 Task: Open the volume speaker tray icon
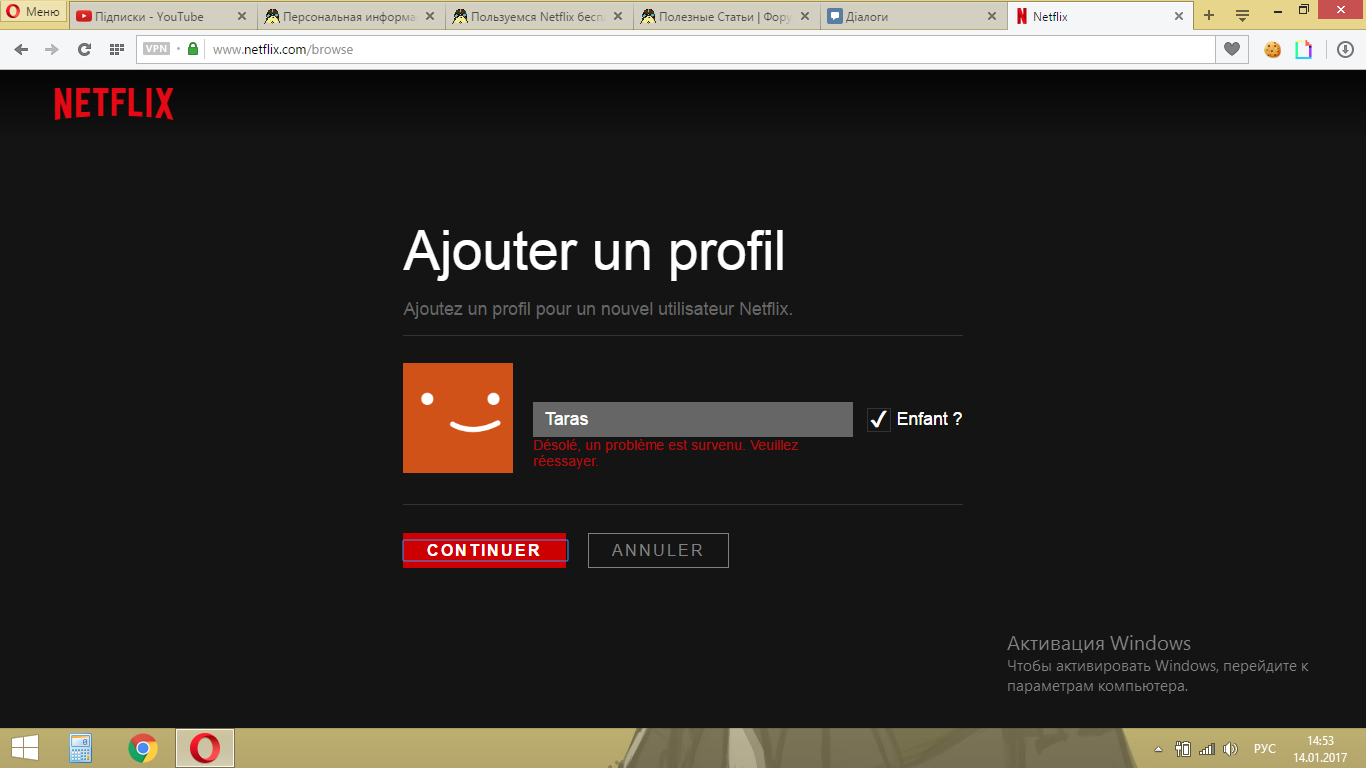1230,749
